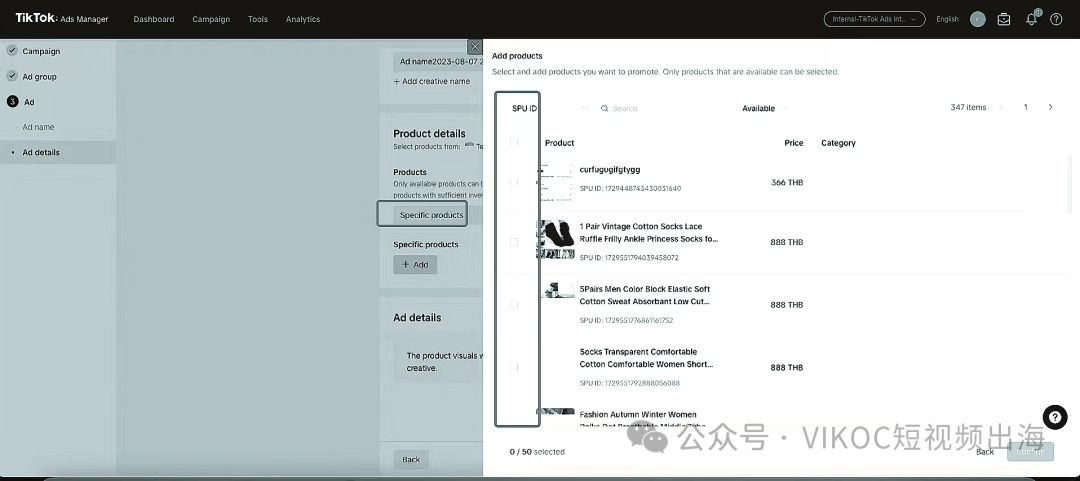Switch to the Analytics menu
The image size is (1080, 481).
pos(303,19)
